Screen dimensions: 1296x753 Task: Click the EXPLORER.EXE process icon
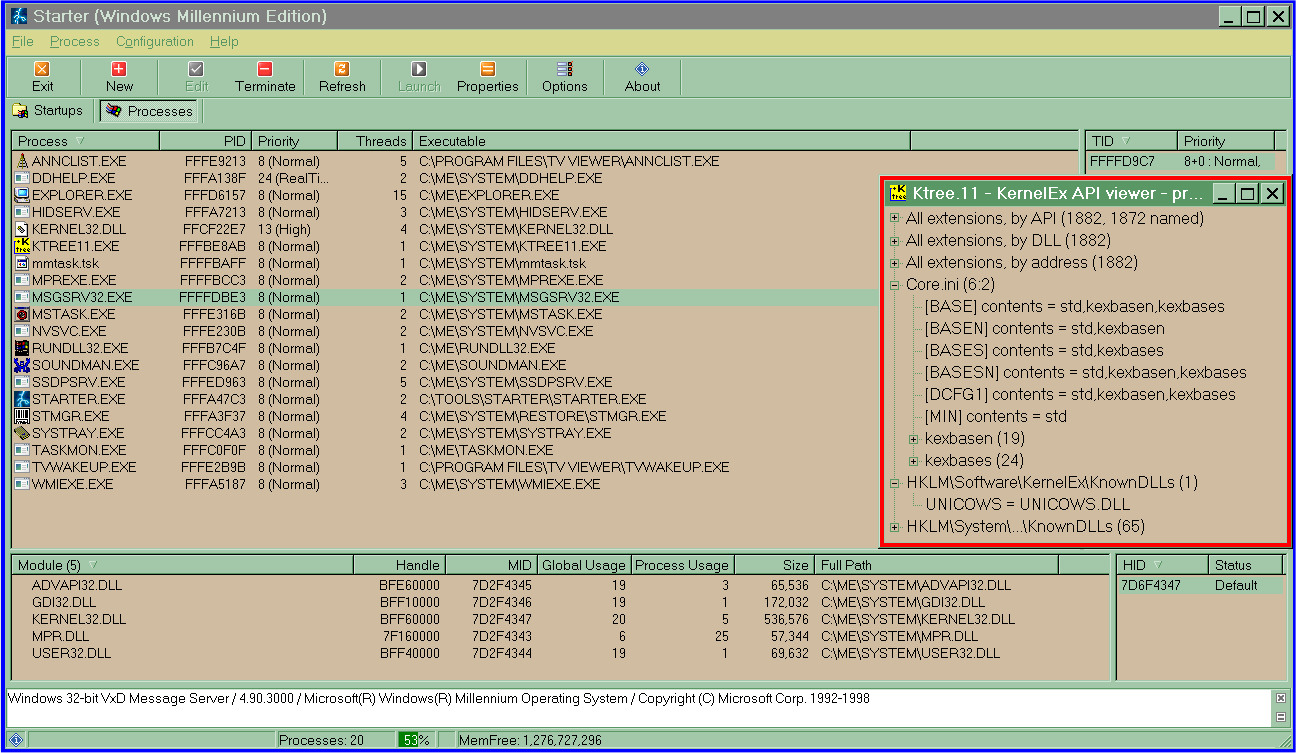tap(22, 195)
